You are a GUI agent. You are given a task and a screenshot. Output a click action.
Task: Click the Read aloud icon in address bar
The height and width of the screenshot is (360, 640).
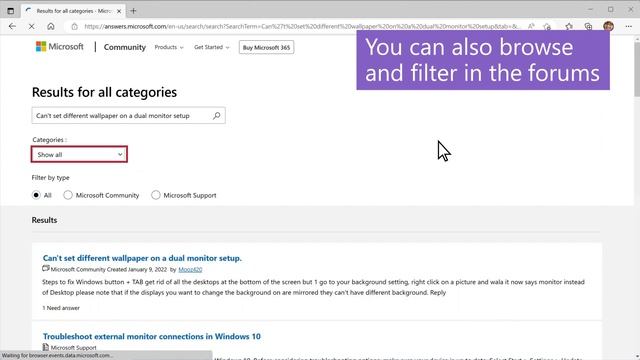[x=531, y=27]
